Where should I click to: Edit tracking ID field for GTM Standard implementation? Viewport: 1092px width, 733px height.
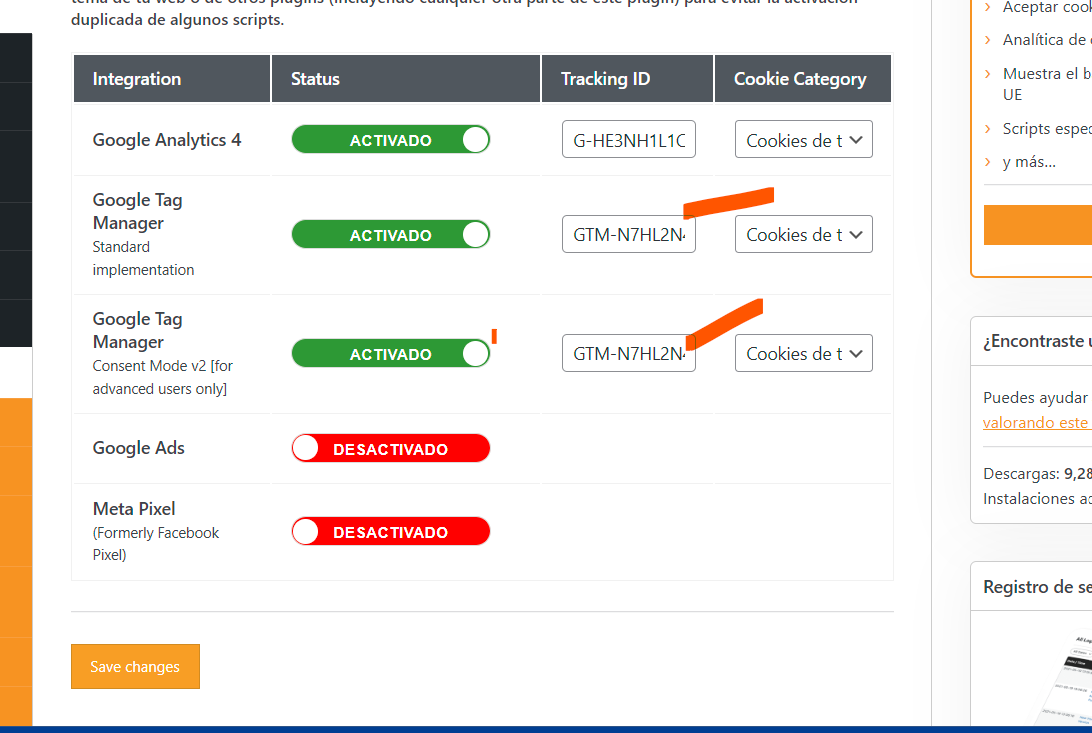(629, 234)
